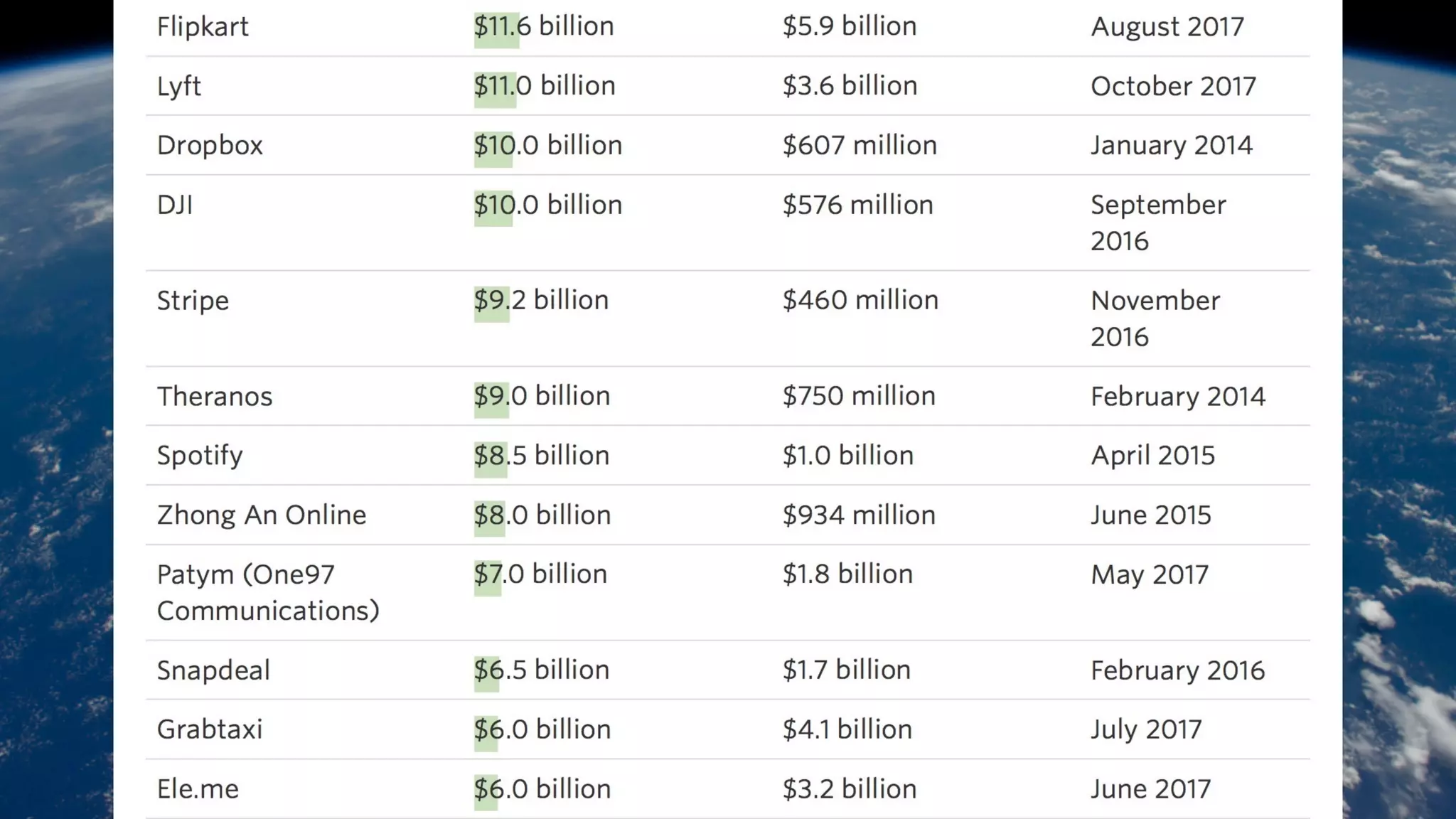Image resolution: width=1456 pixels, height=819 pixels.
Task: Select the Lyft row name
Action: (179, 86)
